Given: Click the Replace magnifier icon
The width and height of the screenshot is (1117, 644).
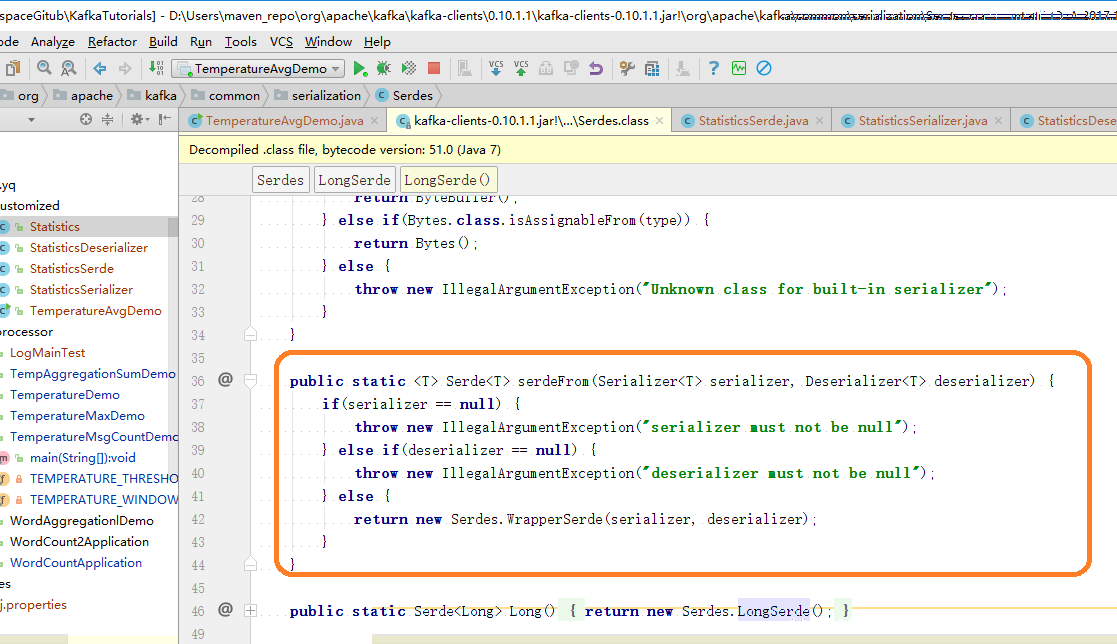Looking at the screenshot, I should click(68, 68).
